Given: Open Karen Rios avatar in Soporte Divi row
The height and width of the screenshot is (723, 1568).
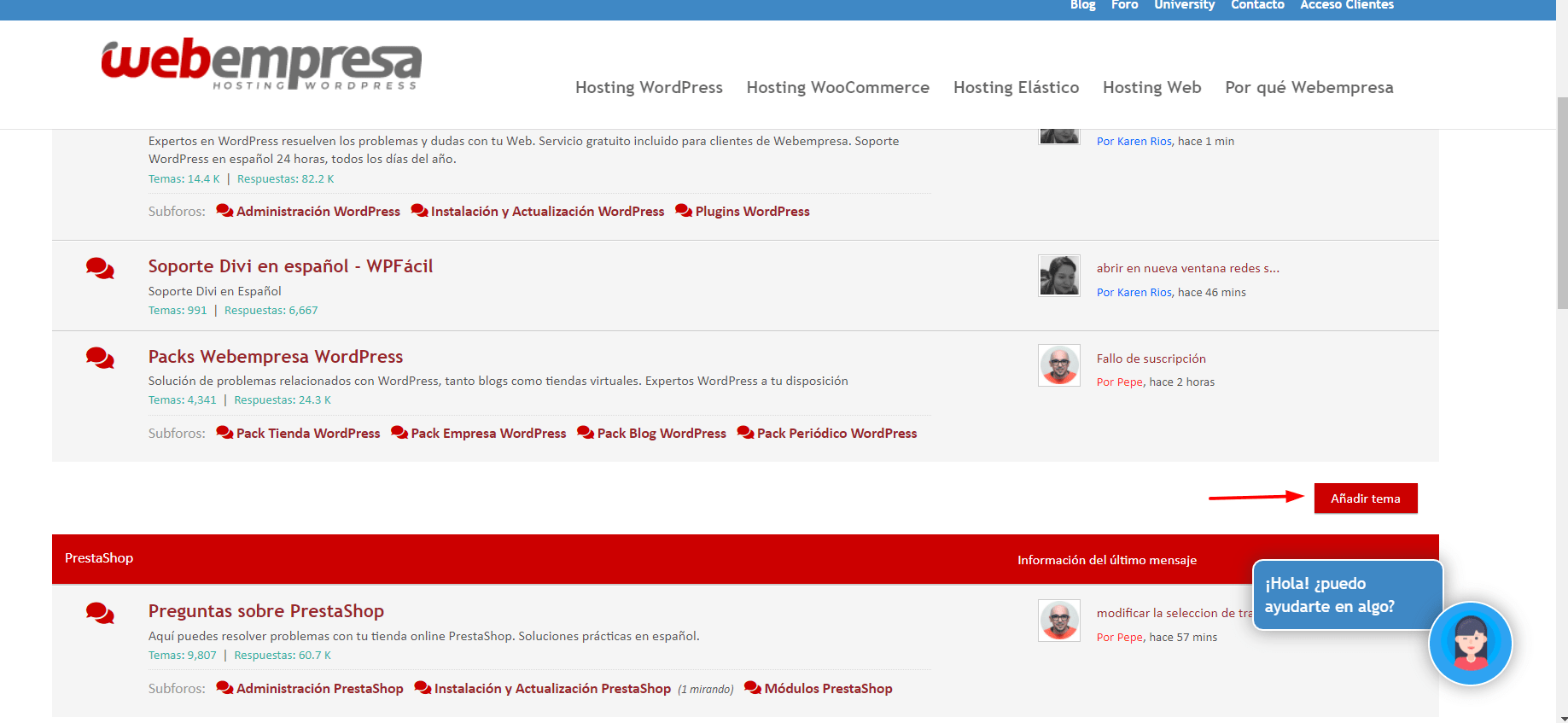Looking at the screenshot, I should tap(1059, 276).
